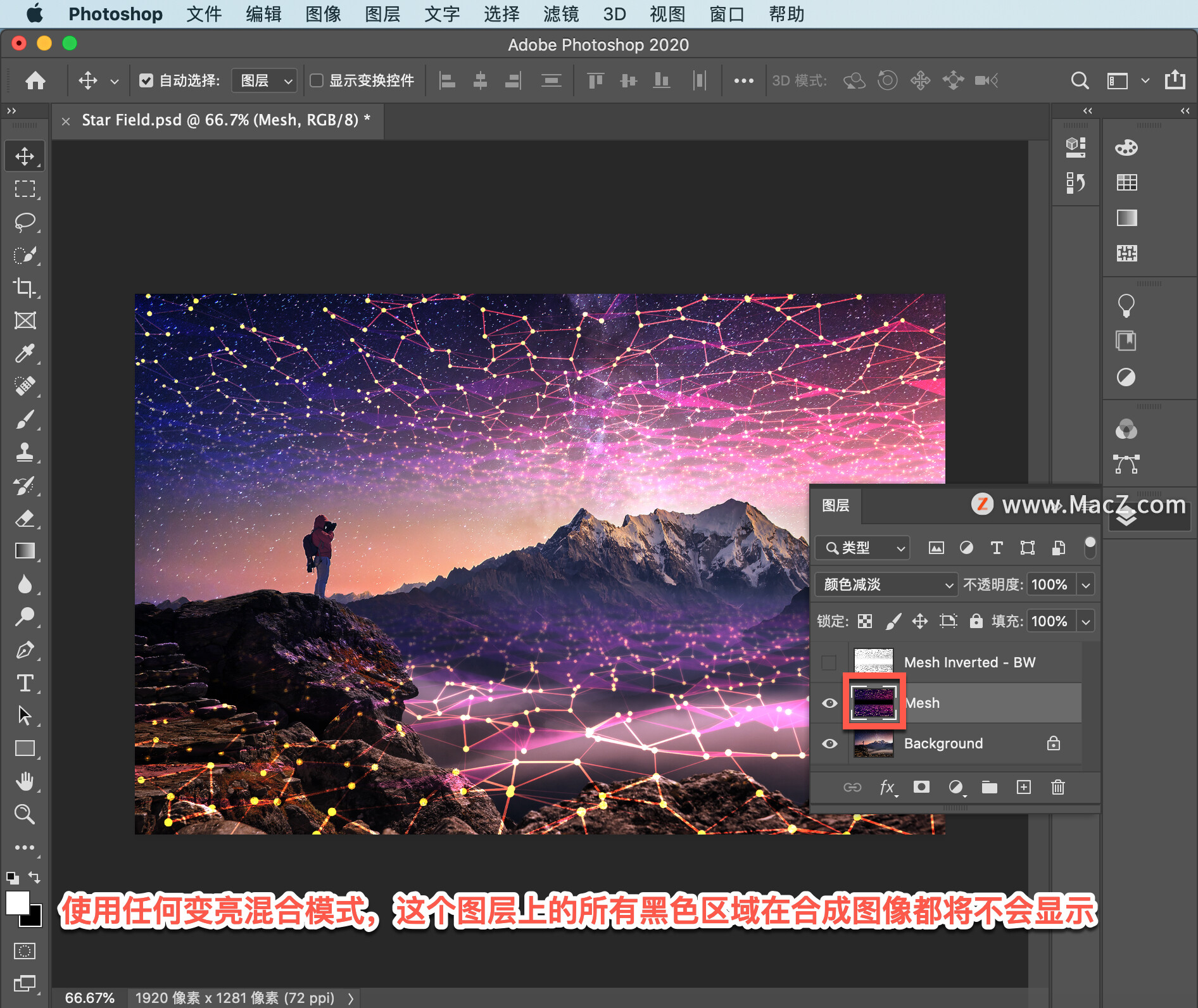This screenshot has width=1198, height=1008.
Task: Add a layer mask to Mesh
Action: click(921, 787)
